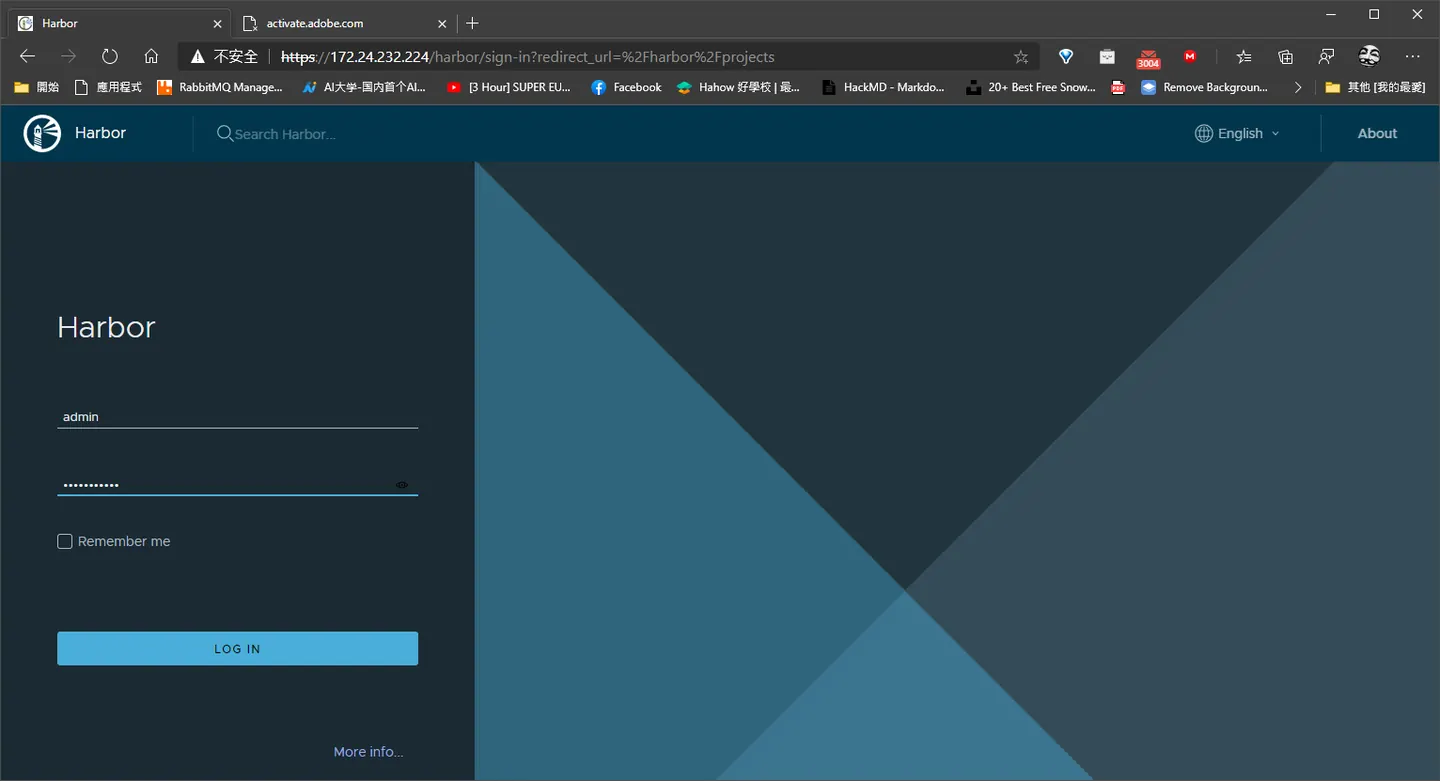Open the More info... link
Image resolution: width=1440 pixels, height=781 pixels.
[368, 752]
